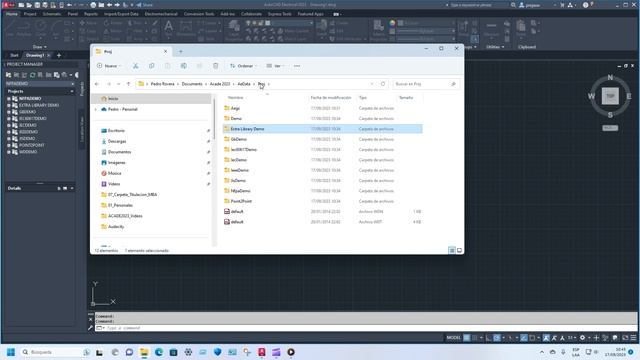
Task: Click Pedro Rovera in the address breadcrumb
Action: 162,84
